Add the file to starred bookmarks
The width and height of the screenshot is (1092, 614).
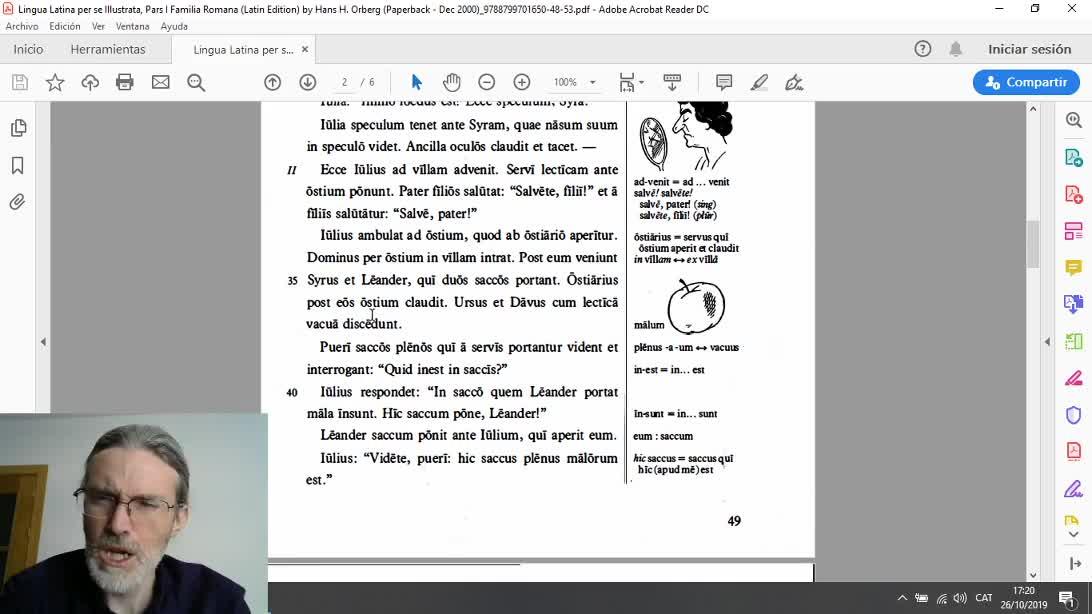[54, 82]
